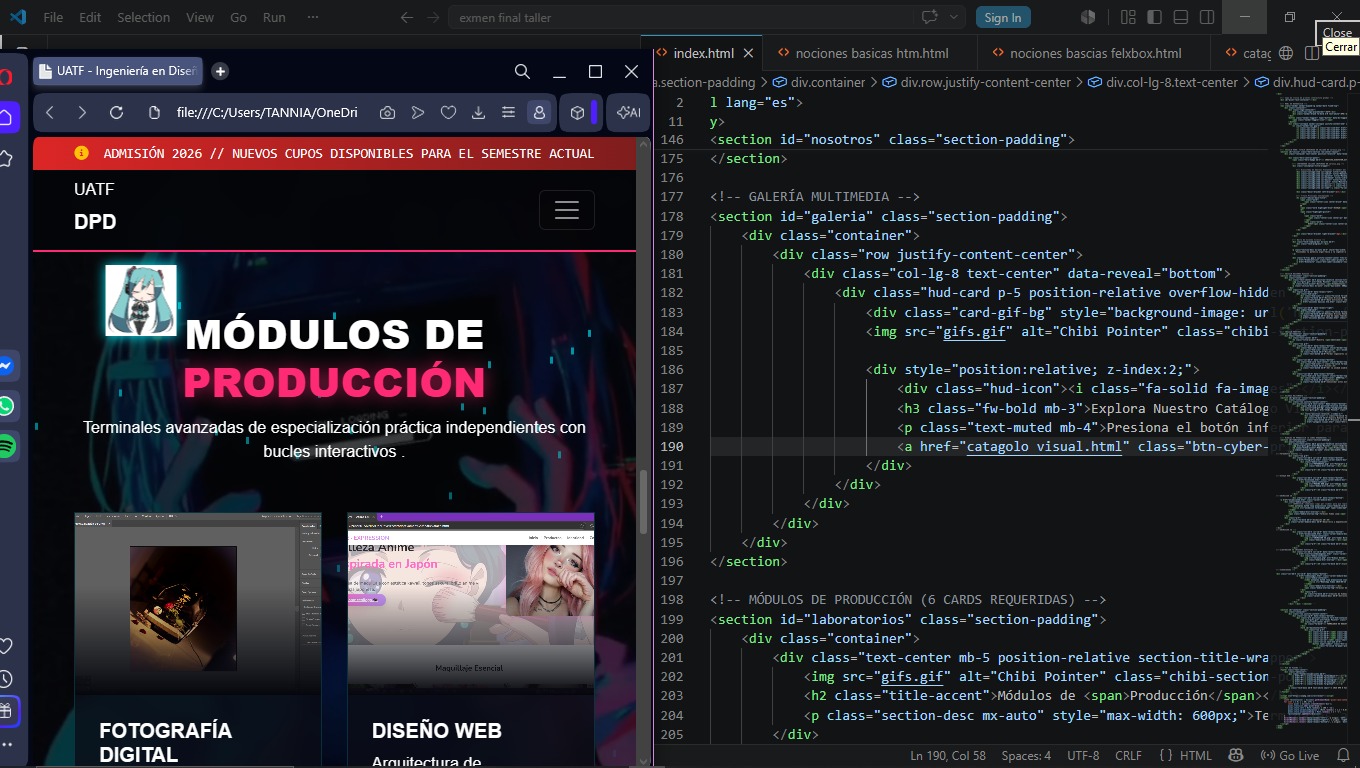Change indentation via 'Spaces: 4'
1360x768 pixels.
pyautogui.click(x=1026, y=755)
